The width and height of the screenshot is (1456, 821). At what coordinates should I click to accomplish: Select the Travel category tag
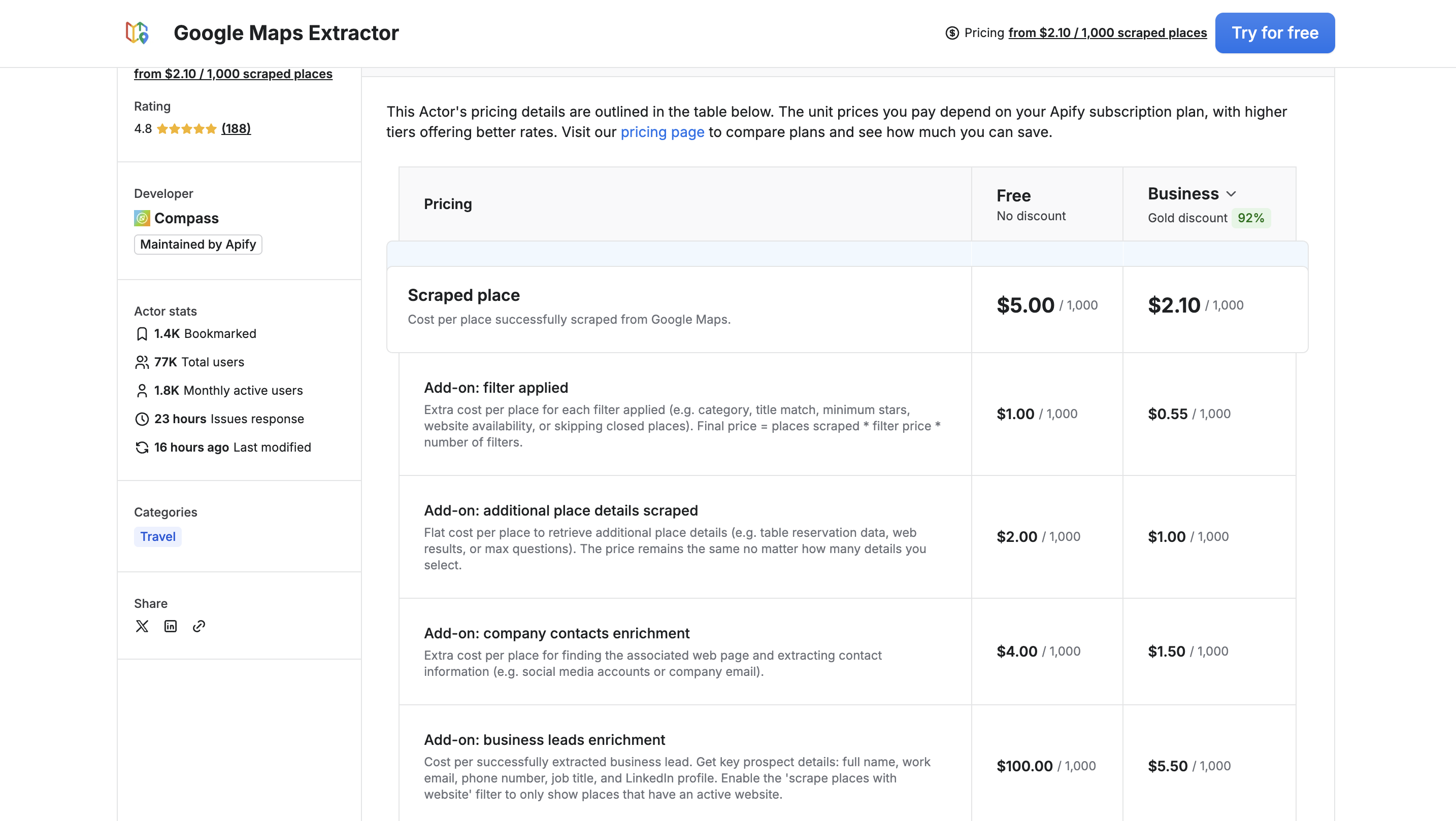point(158,536)
